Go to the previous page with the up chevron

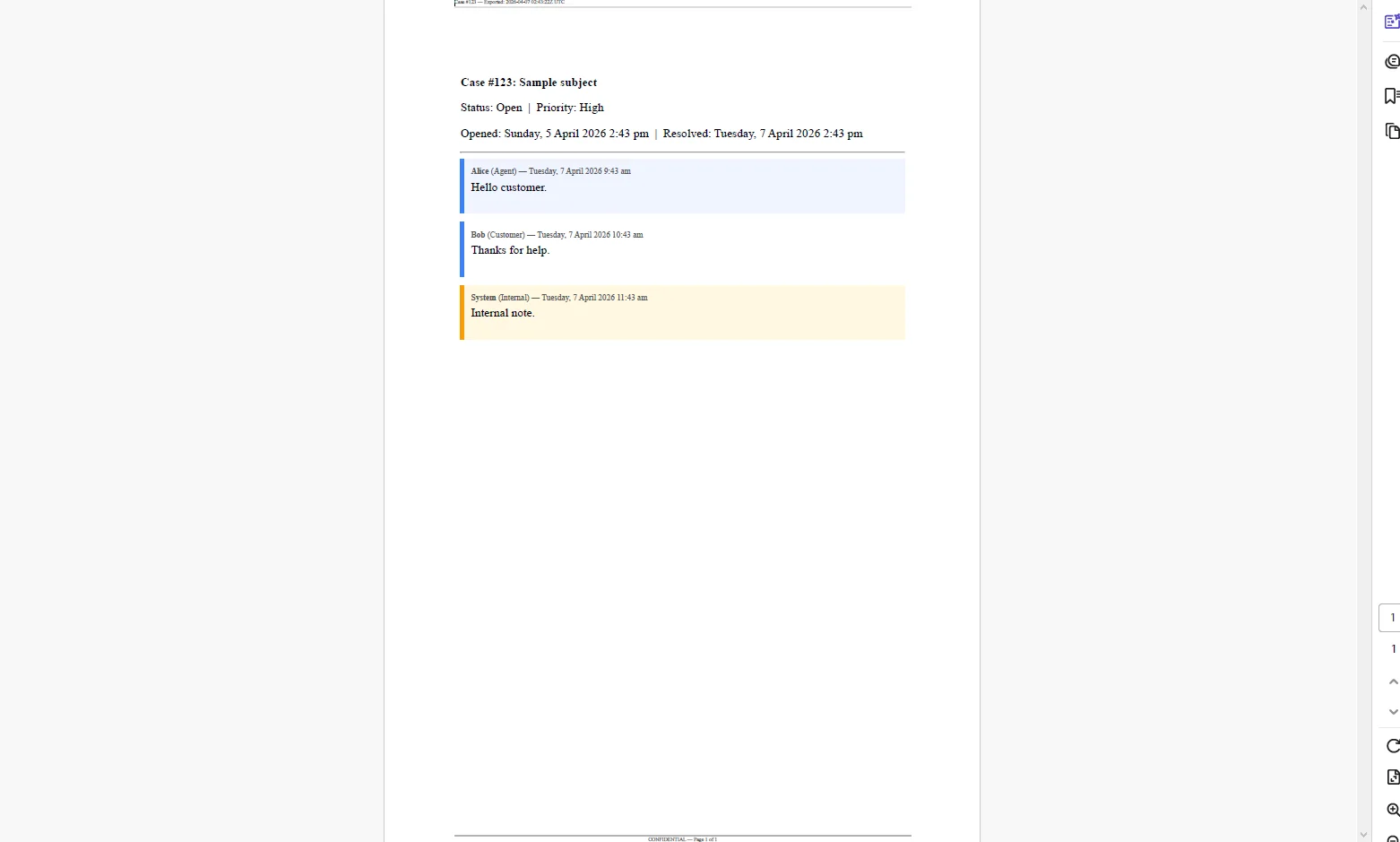tap(1393, 681)
